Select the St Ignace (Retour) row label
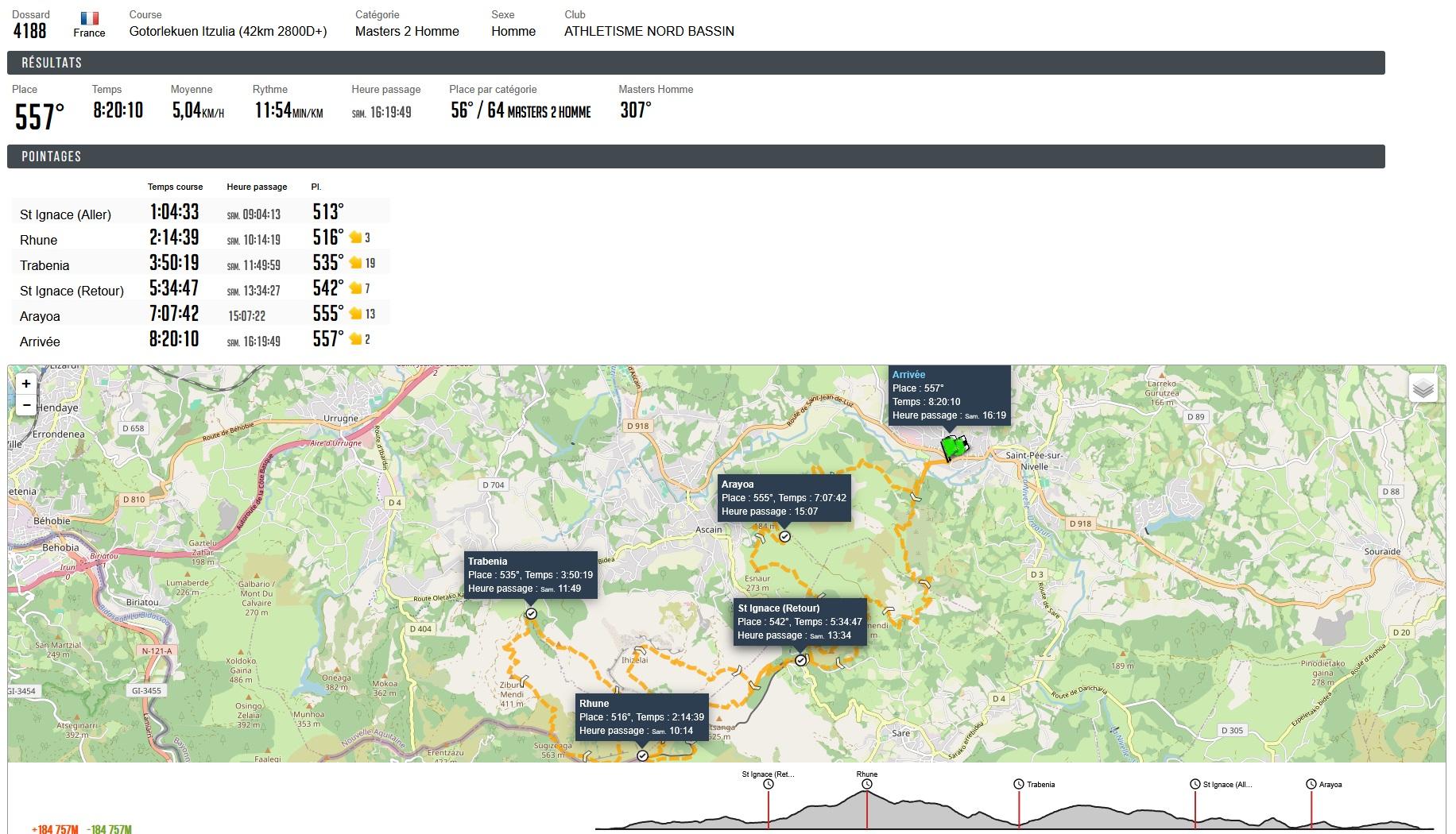Screen dimensions: 1456x834 tap(72, 291)
